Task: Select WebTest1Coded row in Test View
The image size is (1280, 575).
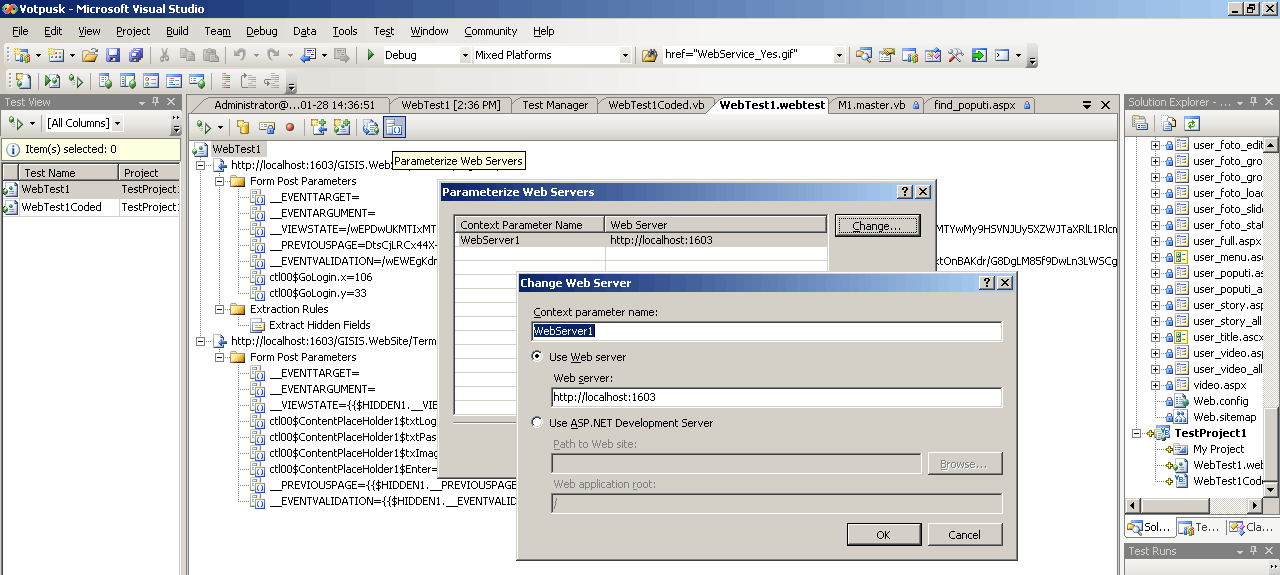Action: [91, 207]
